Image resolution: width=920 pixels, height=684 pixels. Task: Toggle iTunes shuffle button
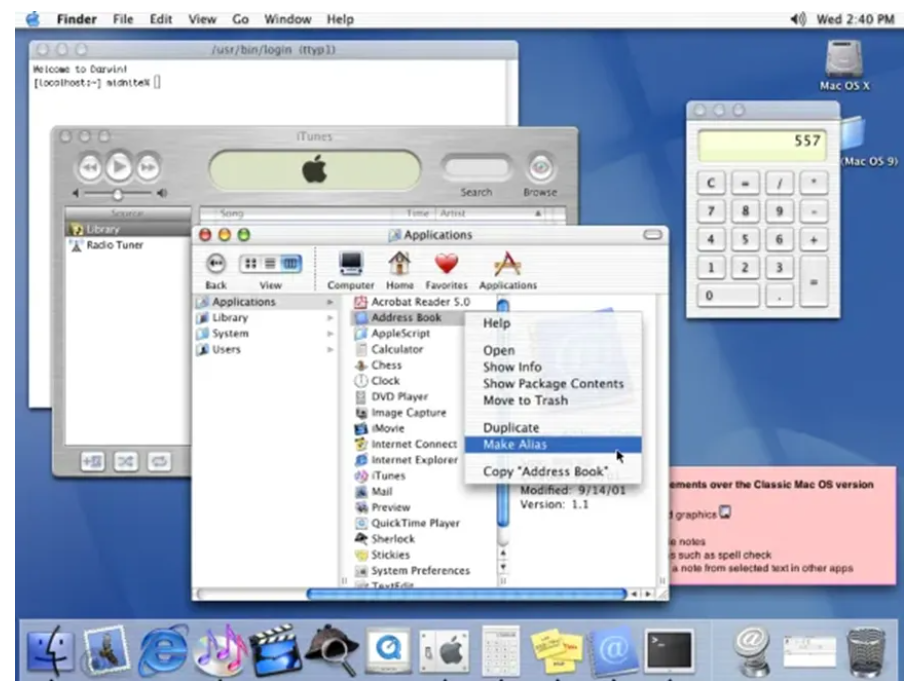[126, 462]
